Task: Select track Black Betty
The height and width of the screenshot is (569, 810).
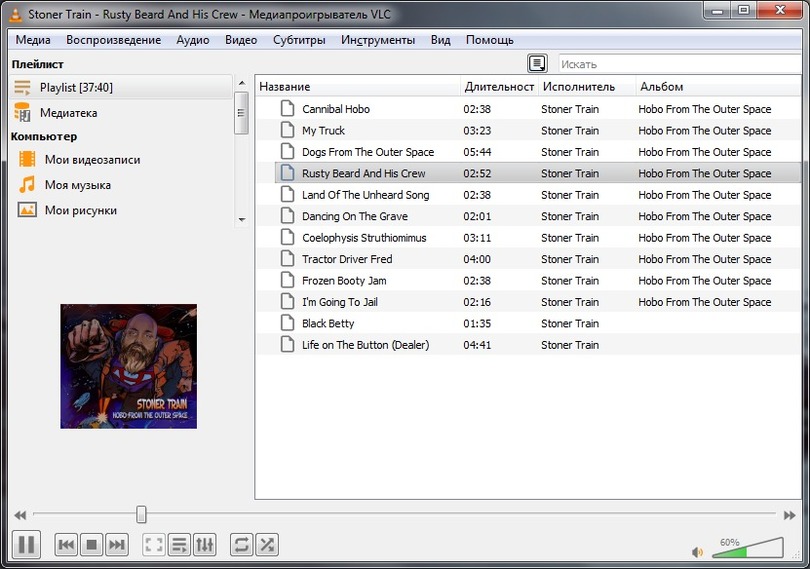Action: [x=328, y=324]
